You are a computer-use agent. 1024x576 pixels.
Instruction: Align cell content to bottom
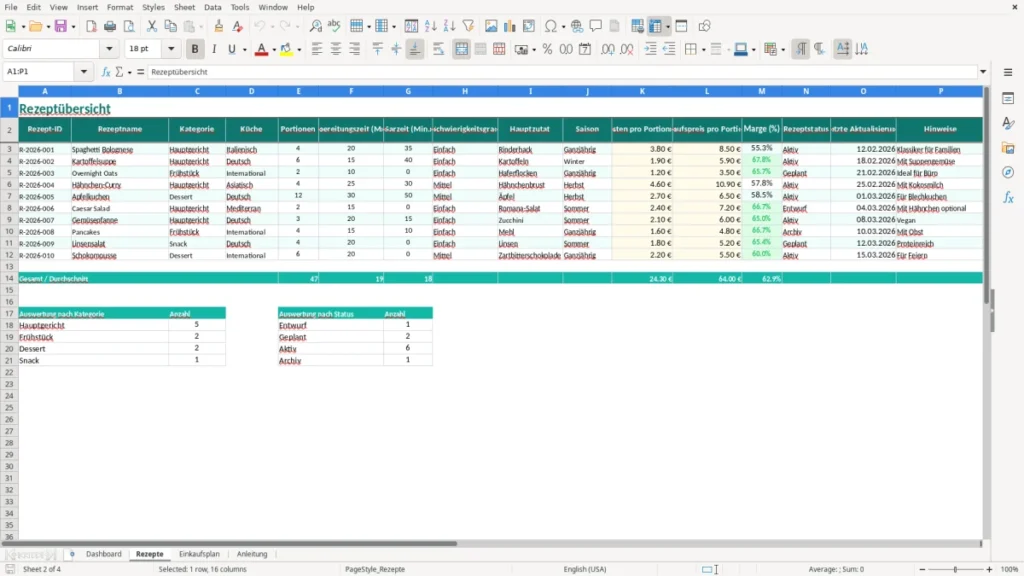coord(415,49)
